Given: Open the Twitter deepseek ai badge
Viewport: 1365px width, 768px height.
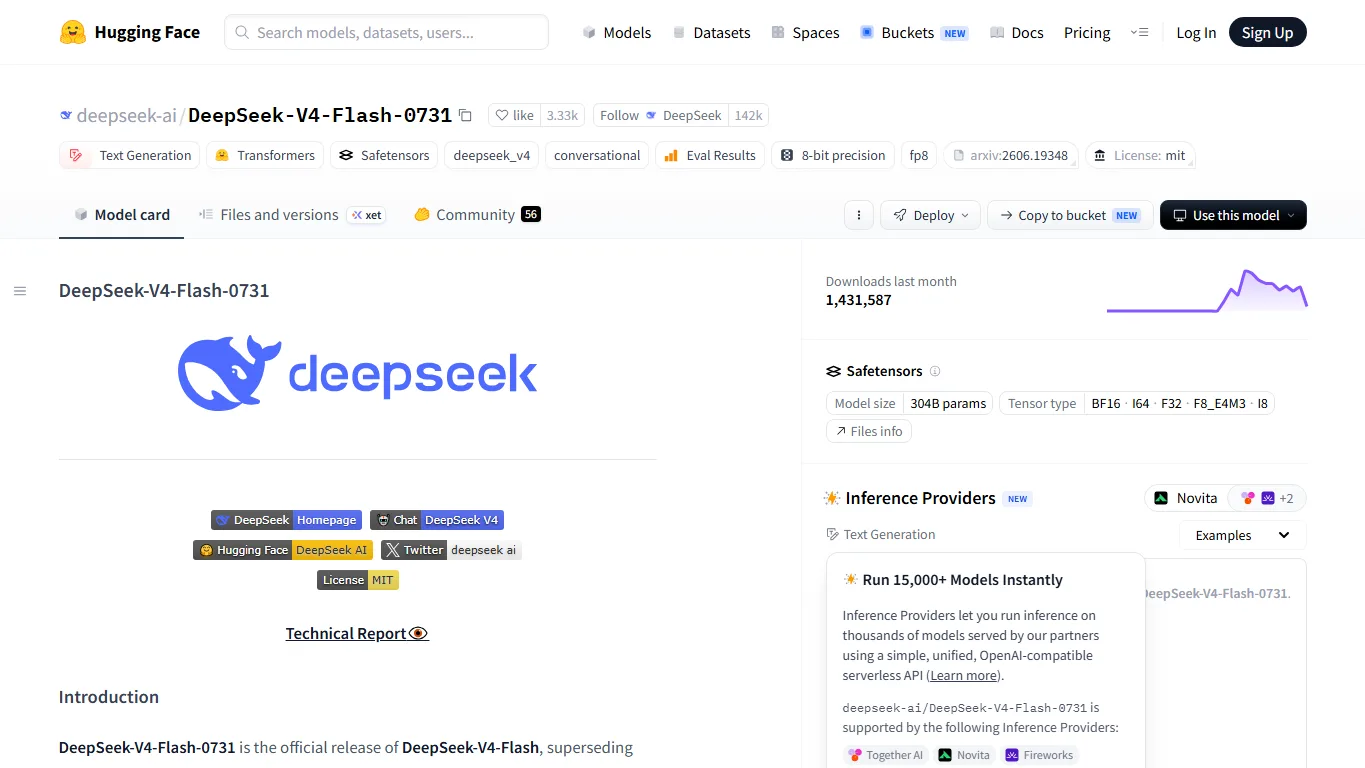Looking at the screenshot, I should tap(451, 550).
